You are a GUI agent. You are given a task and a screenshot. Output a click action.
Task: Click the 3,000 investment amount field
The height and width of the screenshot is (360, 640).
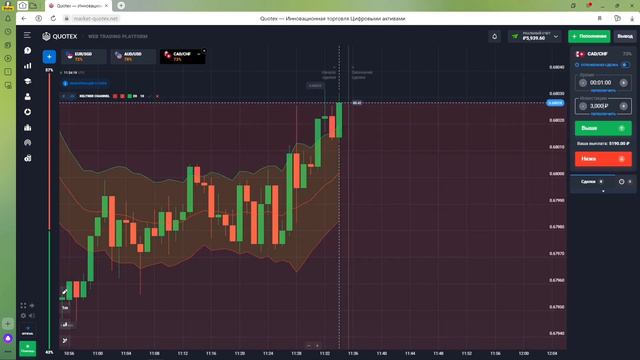603,106
